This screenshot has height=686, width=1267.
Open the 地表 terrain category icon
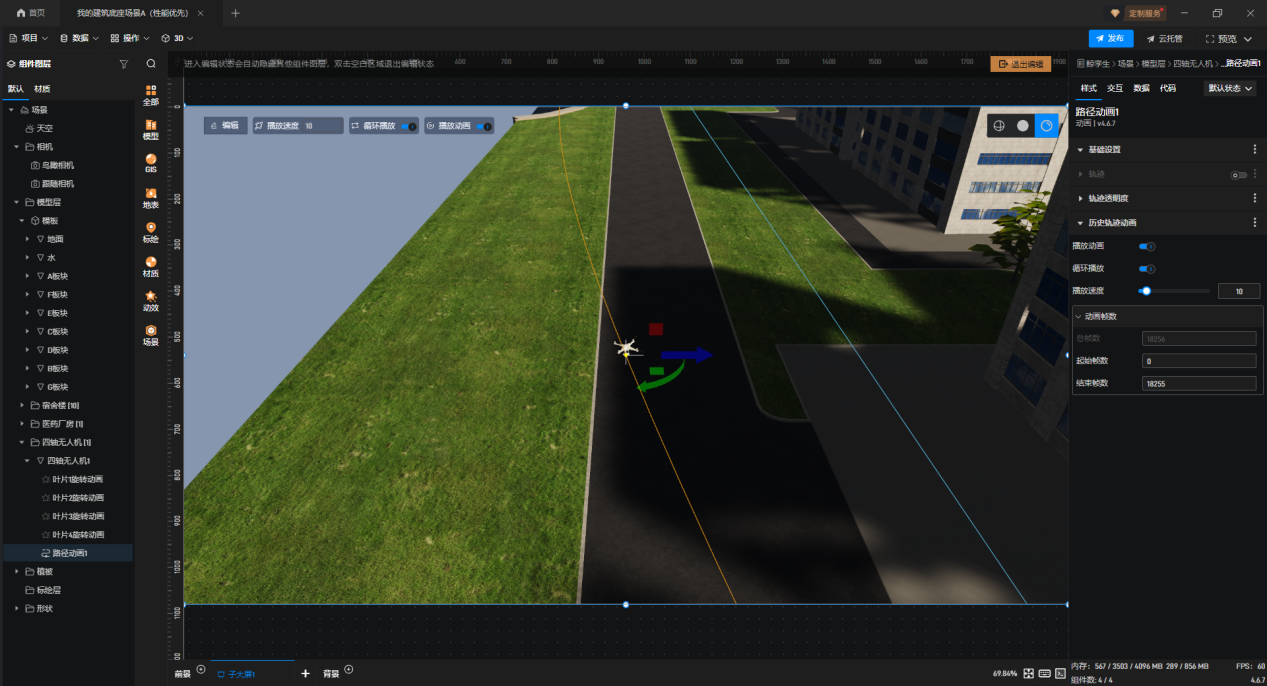(151, 197)
